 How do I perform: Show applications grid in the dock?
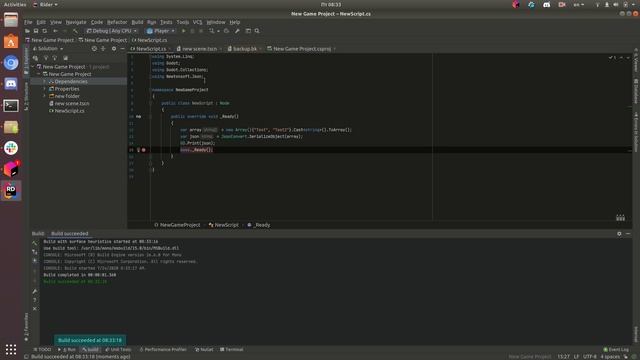click(x=11, y=349)
